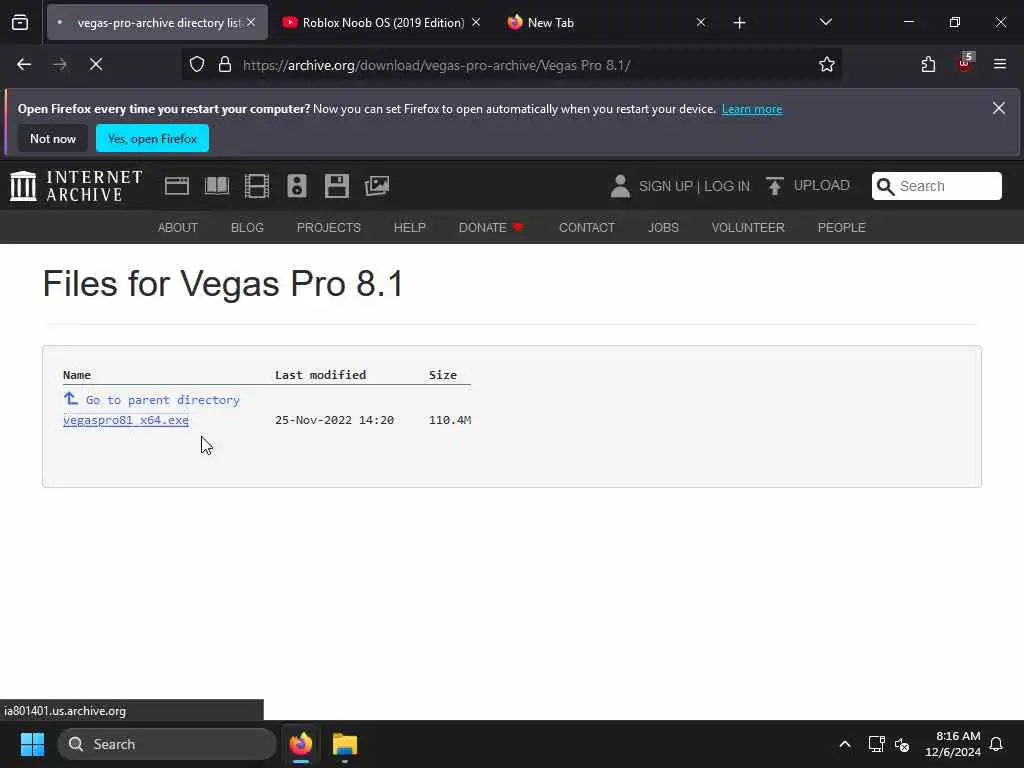Close the Roblox Noob OS tab
1024x768 pixels.
tap(476, 23)
